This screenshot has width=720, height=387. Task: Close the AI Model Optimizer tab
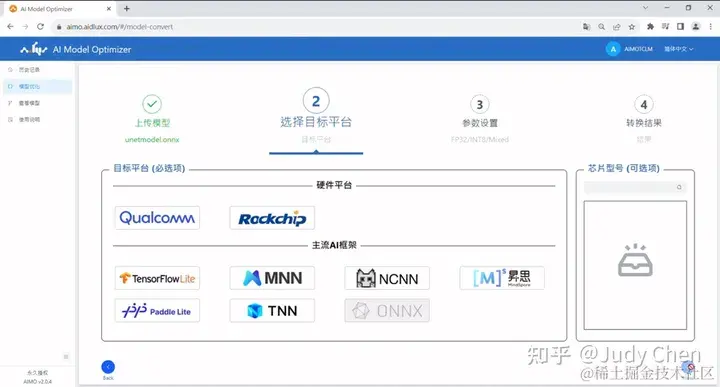109,8
